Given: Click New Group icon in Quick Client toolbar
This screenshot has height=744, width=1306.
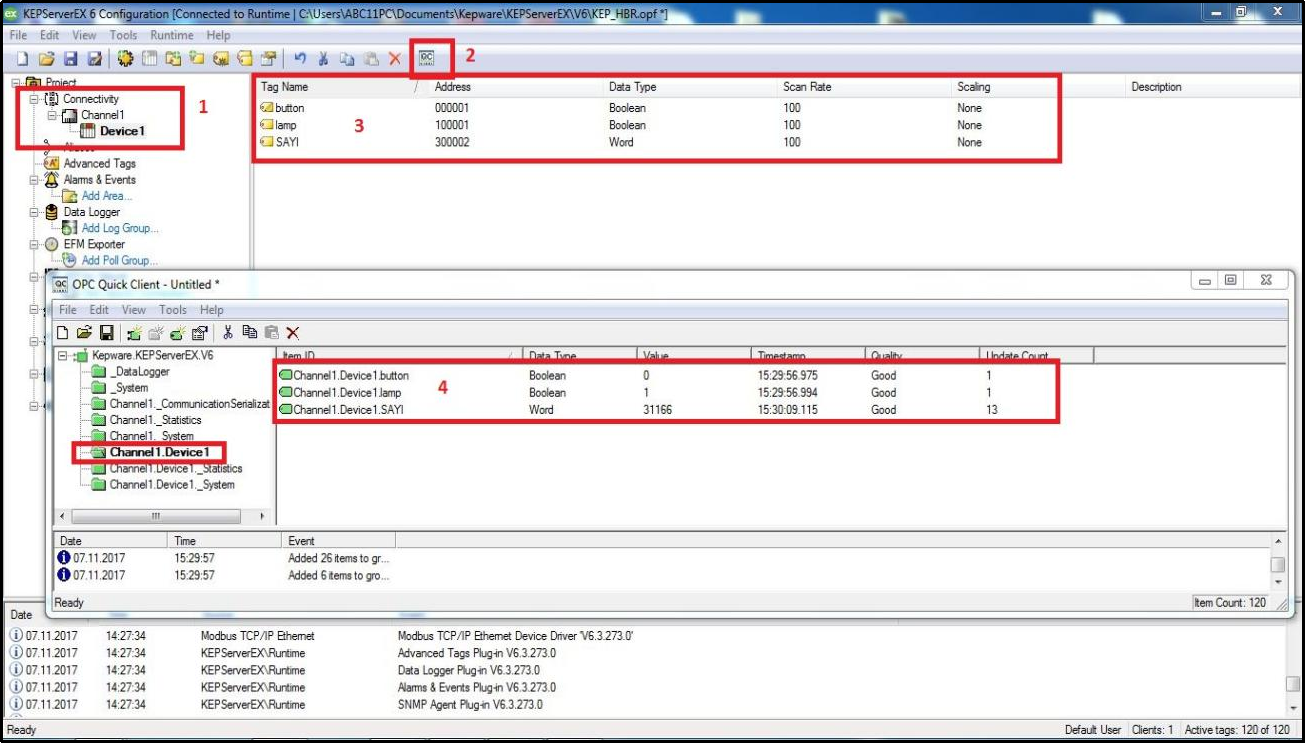Looking at the screenshot, I should [x=156, y=332].
